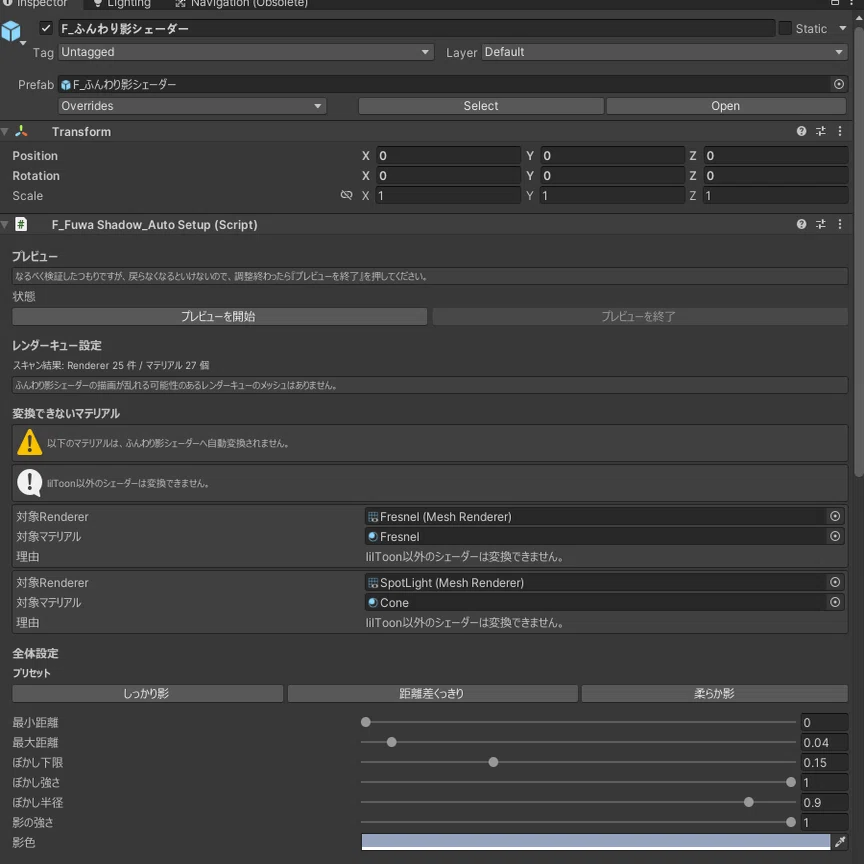The image size is (864, 864).
Task: Apply the 距離差くっきり preset
Action: (432, 693)
